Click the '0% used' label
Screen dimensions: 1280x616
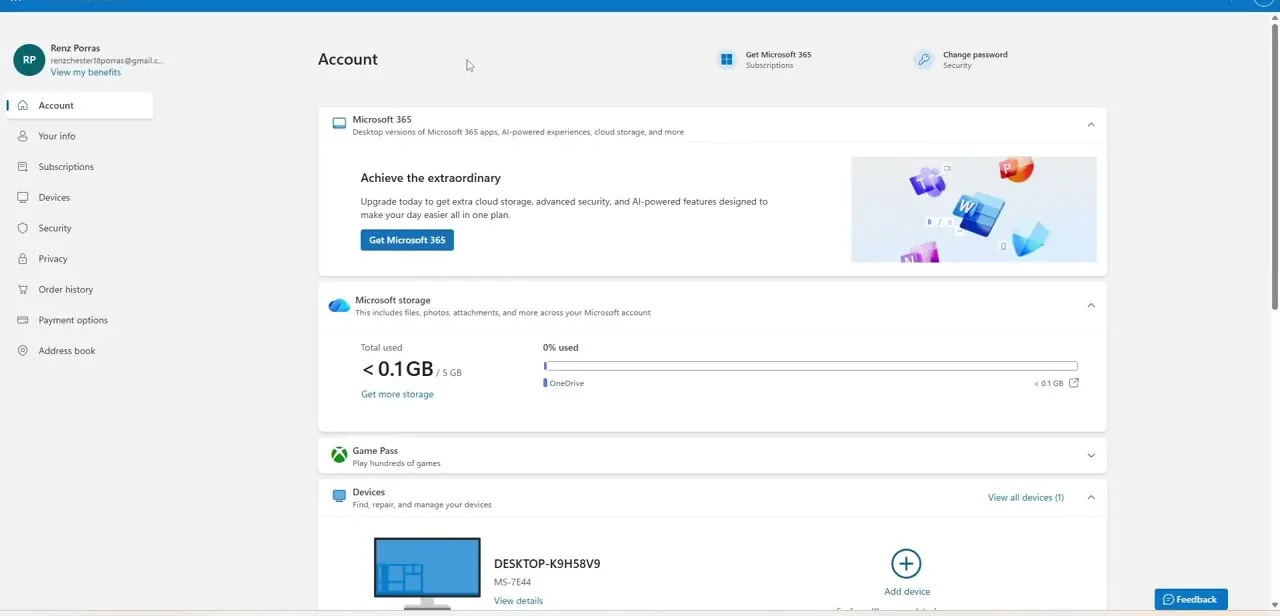561,348
